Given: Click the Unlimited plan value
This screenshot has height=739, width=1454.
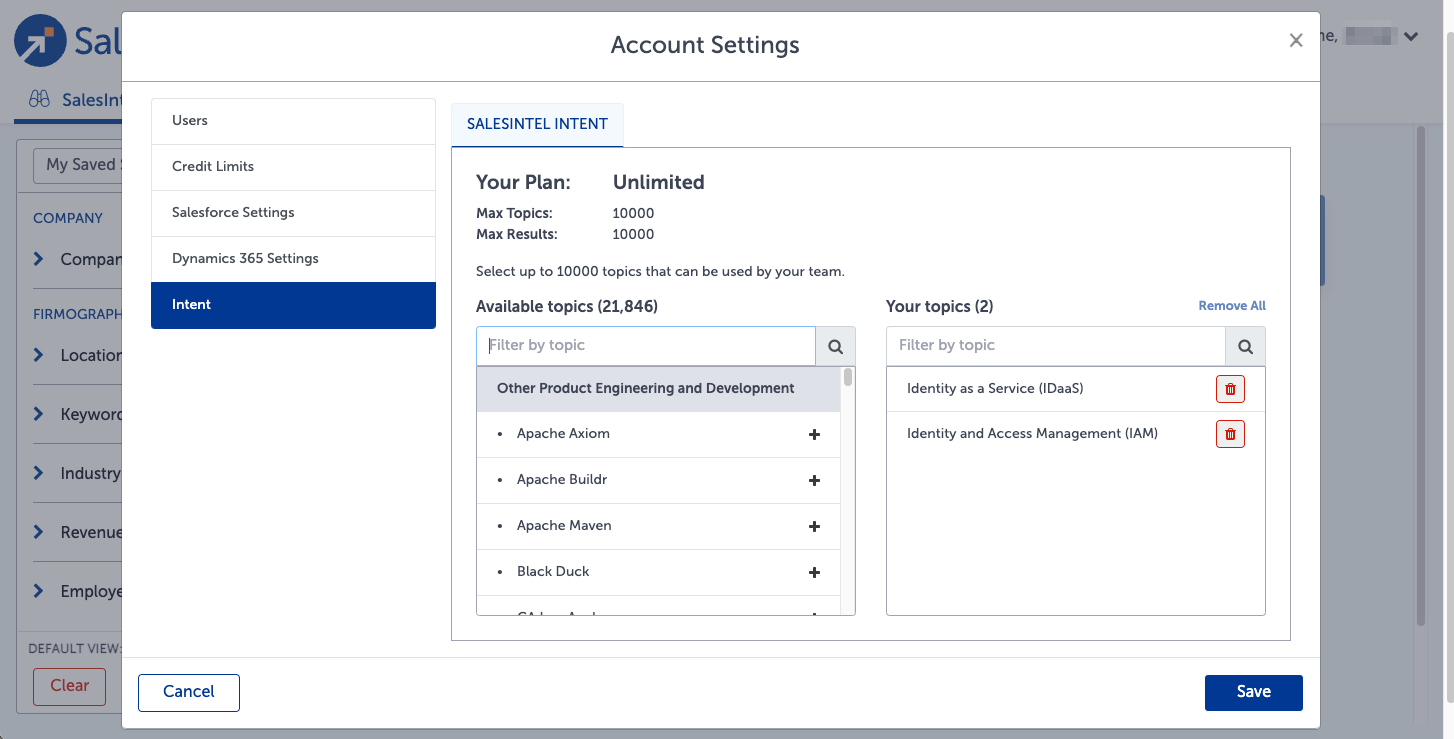Looking at the screenshot, I should pos(658,182).
